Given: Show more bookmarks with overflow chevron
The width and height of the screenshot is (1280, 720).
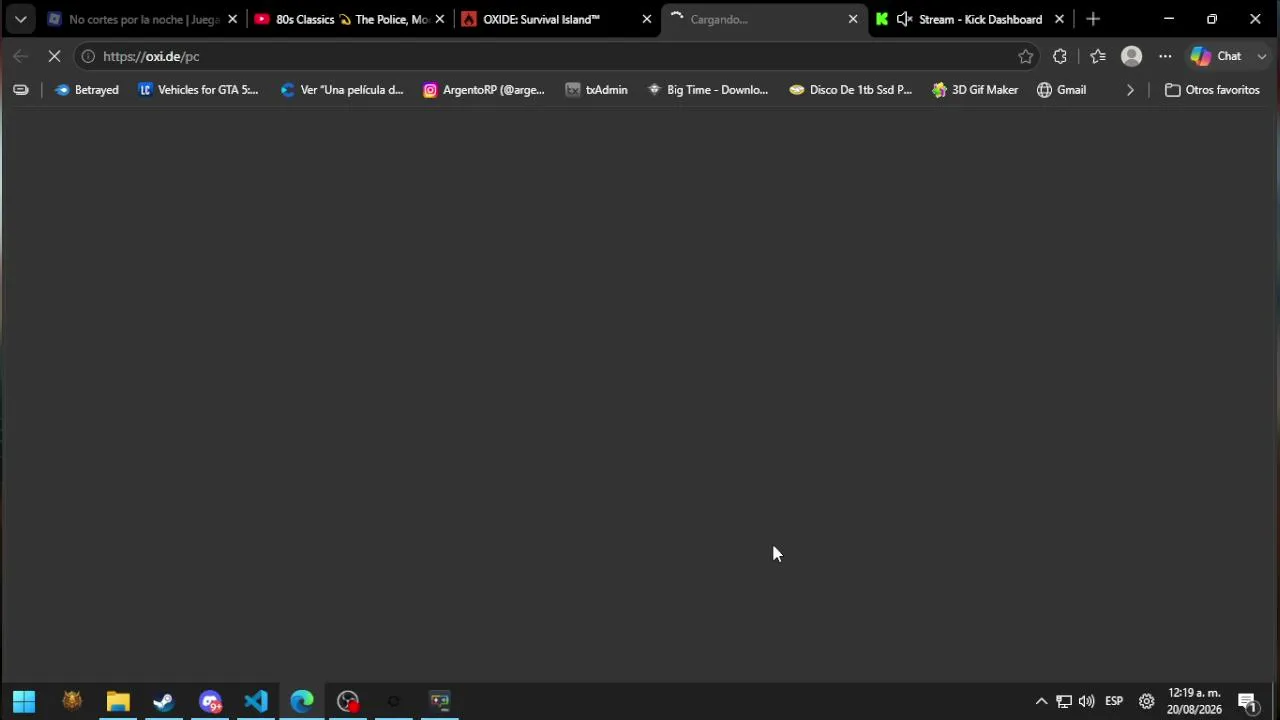Looking at the screenshot, I should coord(1130,90).
